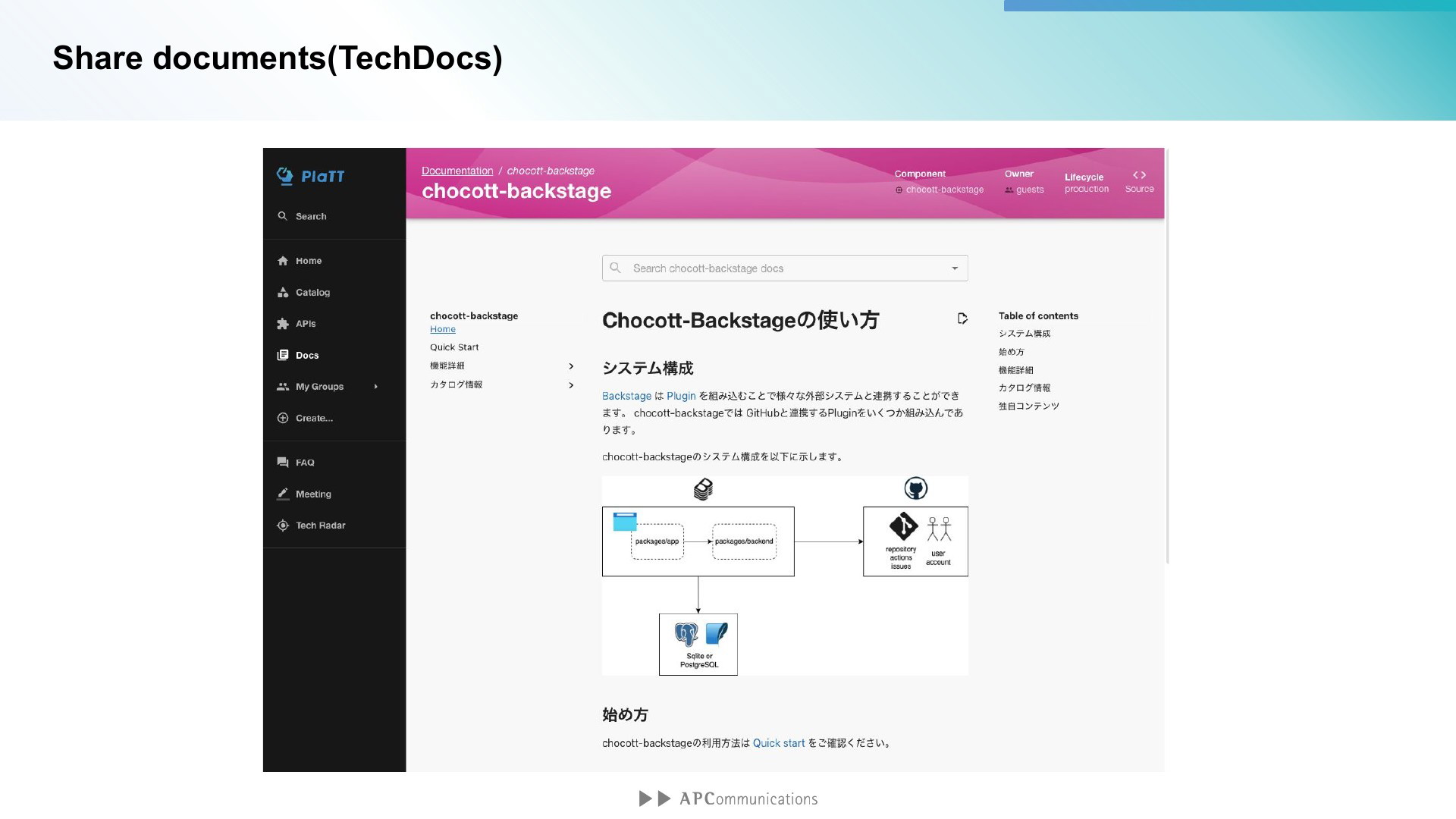
Task: Click the Search magnifier icon in sidebar
Action: [282, 216]
